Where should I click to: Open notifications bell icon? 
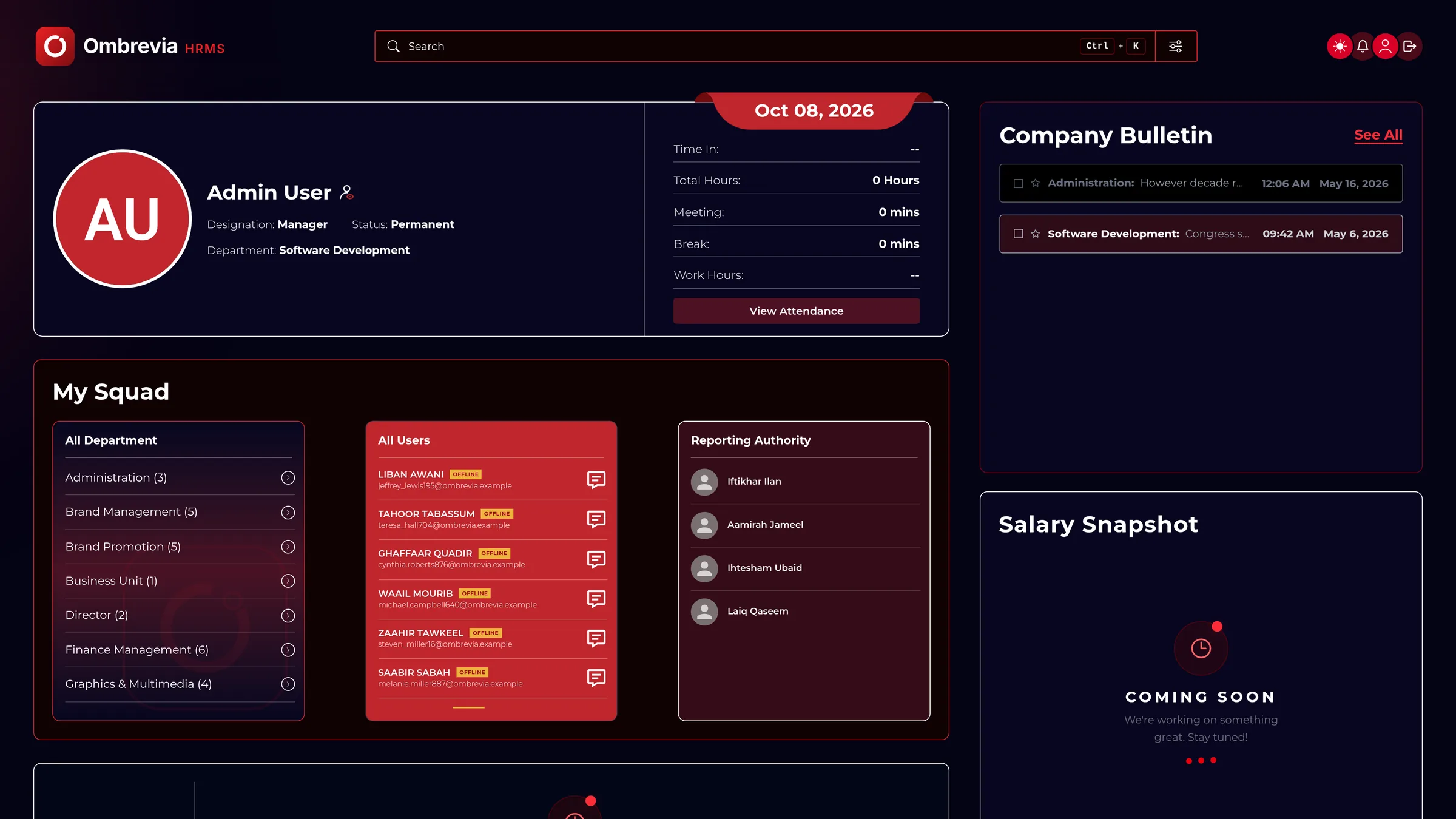point(1363,46)
